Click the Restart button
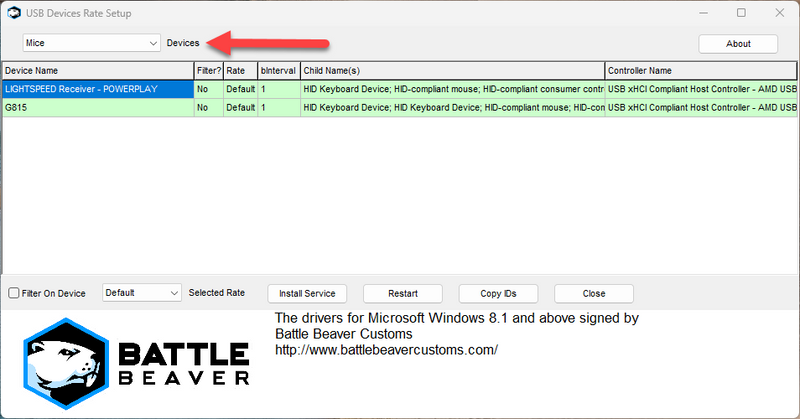800x419 pixels. [x=402, y=293]
